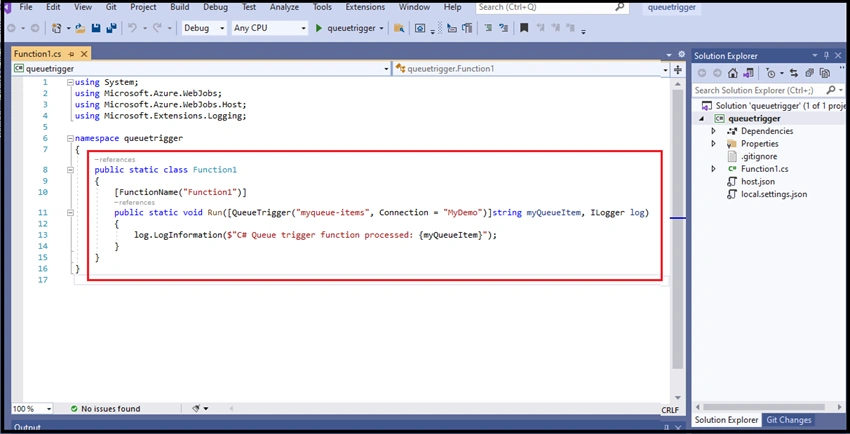This screenshot has height=434, width=850.
Task: Click the Show All Files icon
Action: 825,73
